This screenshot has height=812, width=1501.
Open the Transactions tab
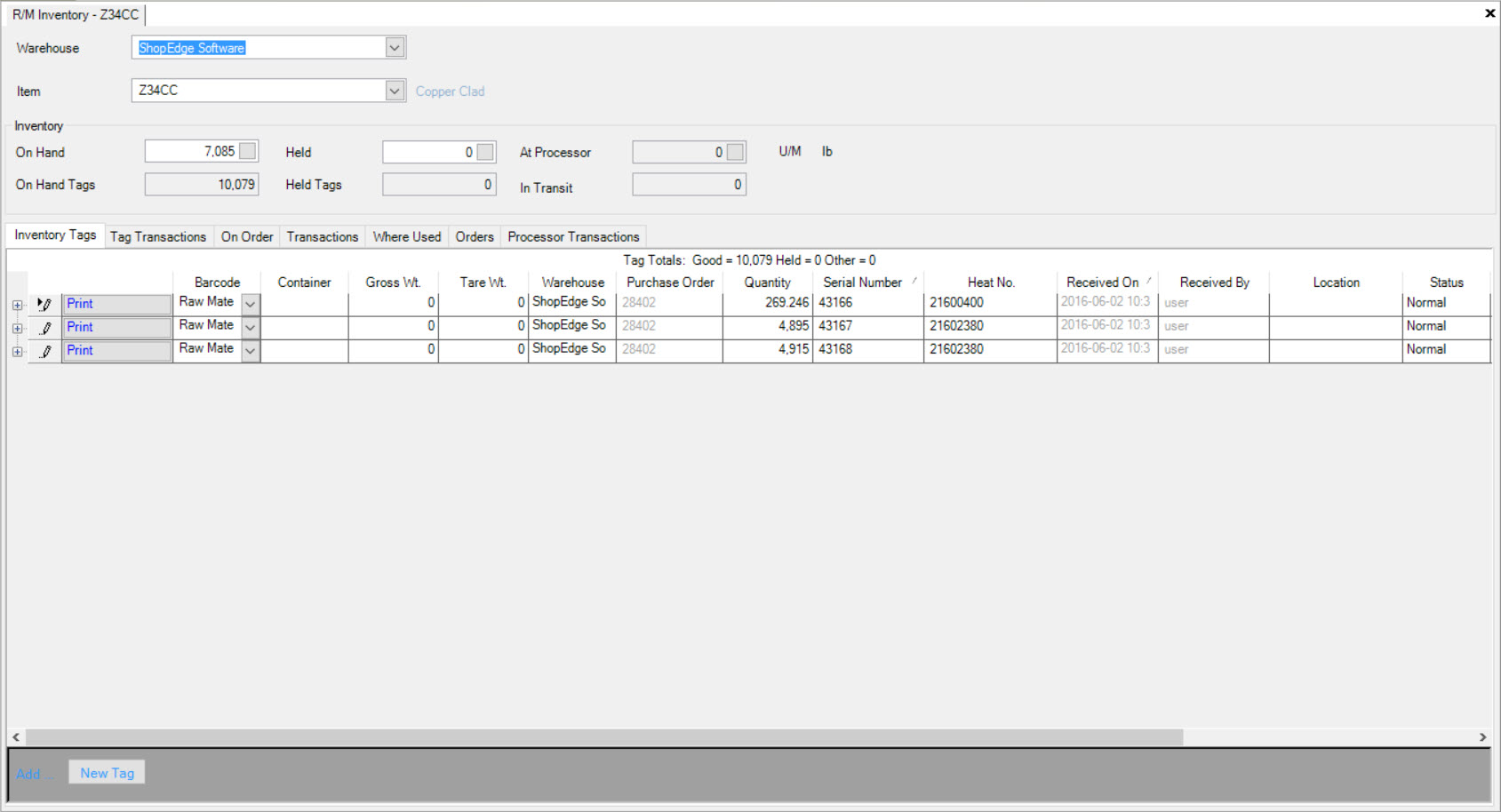(323, 236)
